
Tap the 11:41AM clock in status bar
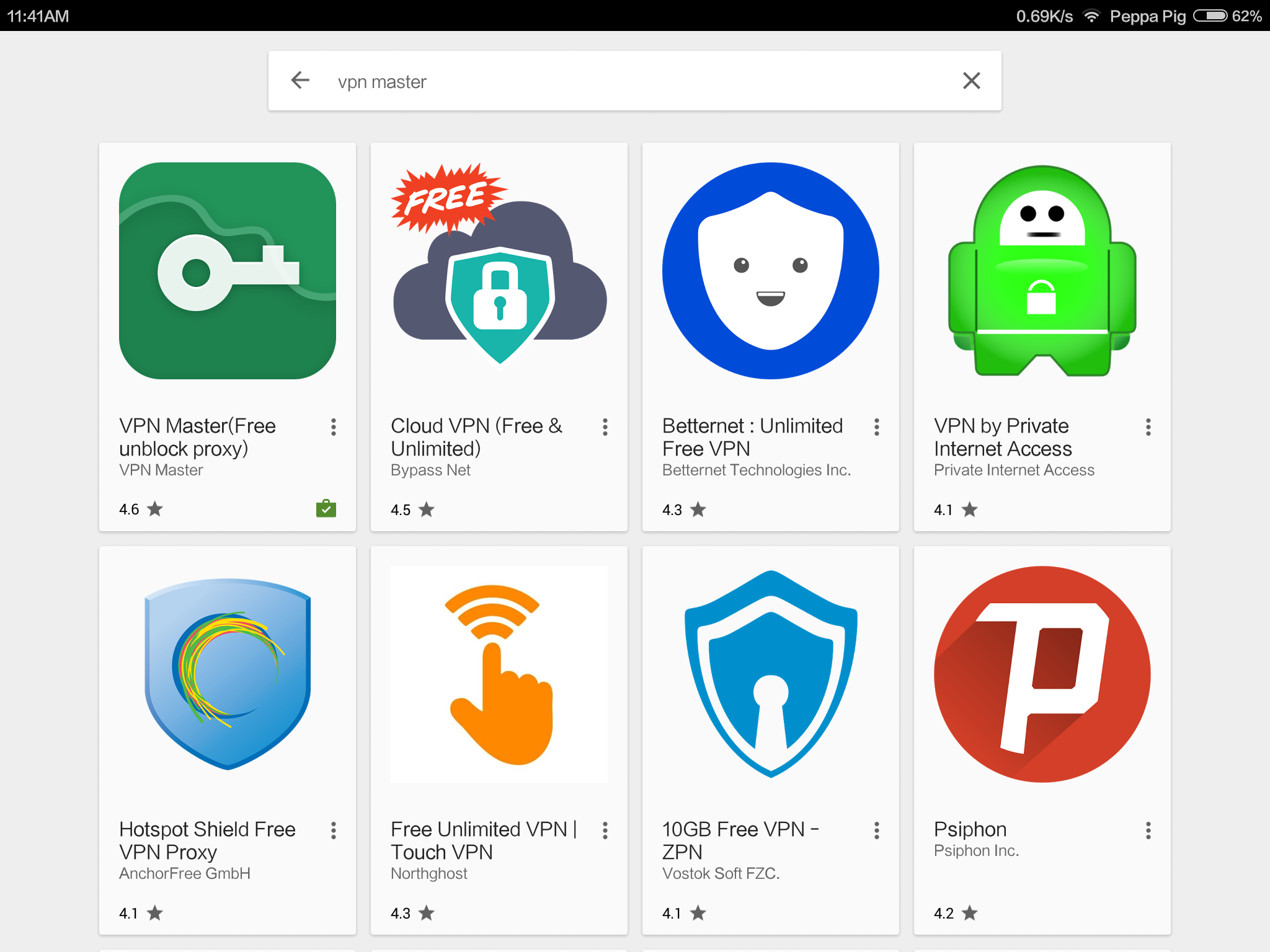click(38, 16)
